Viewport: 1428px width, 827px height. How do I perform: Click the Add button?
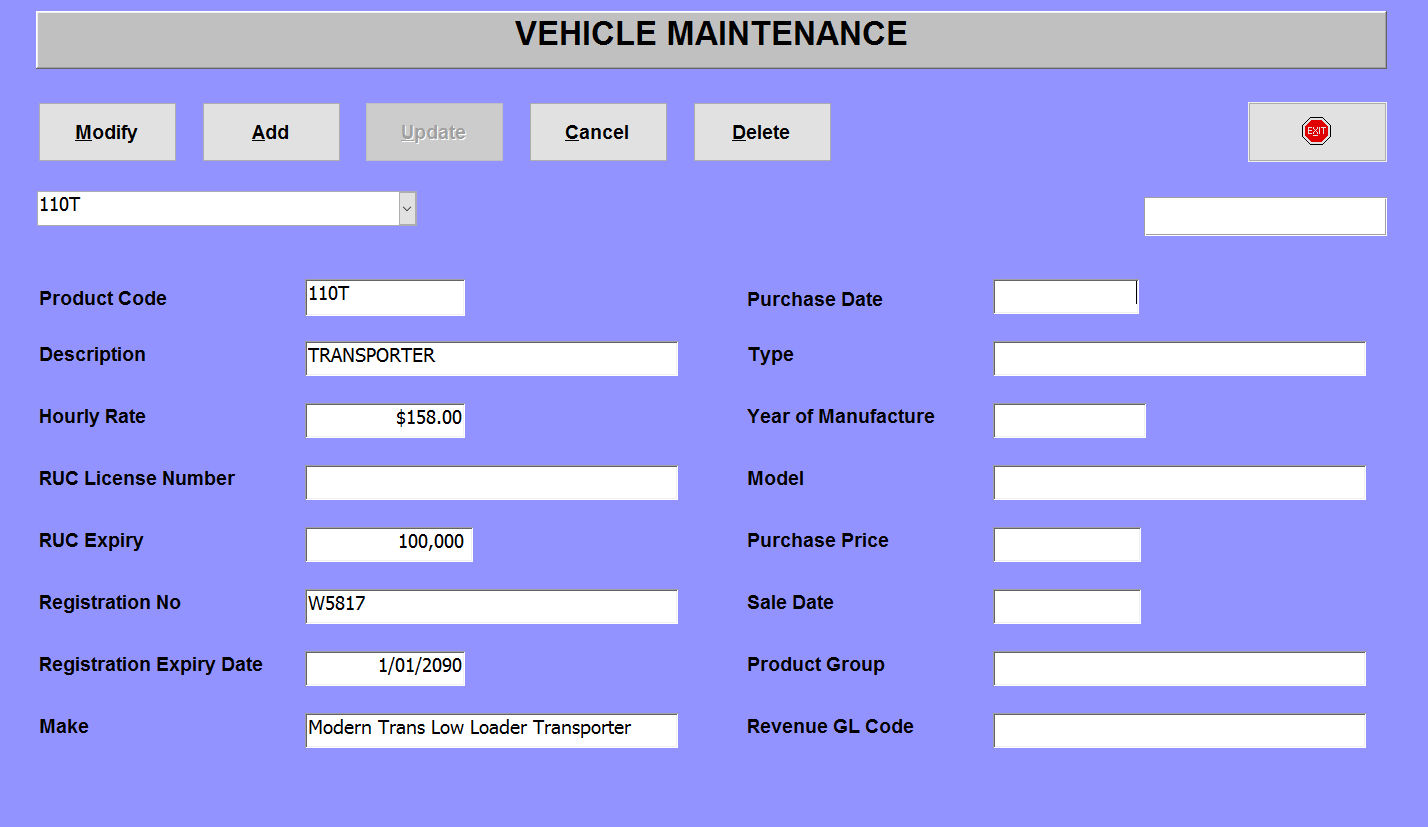click(x=270, y=131)
